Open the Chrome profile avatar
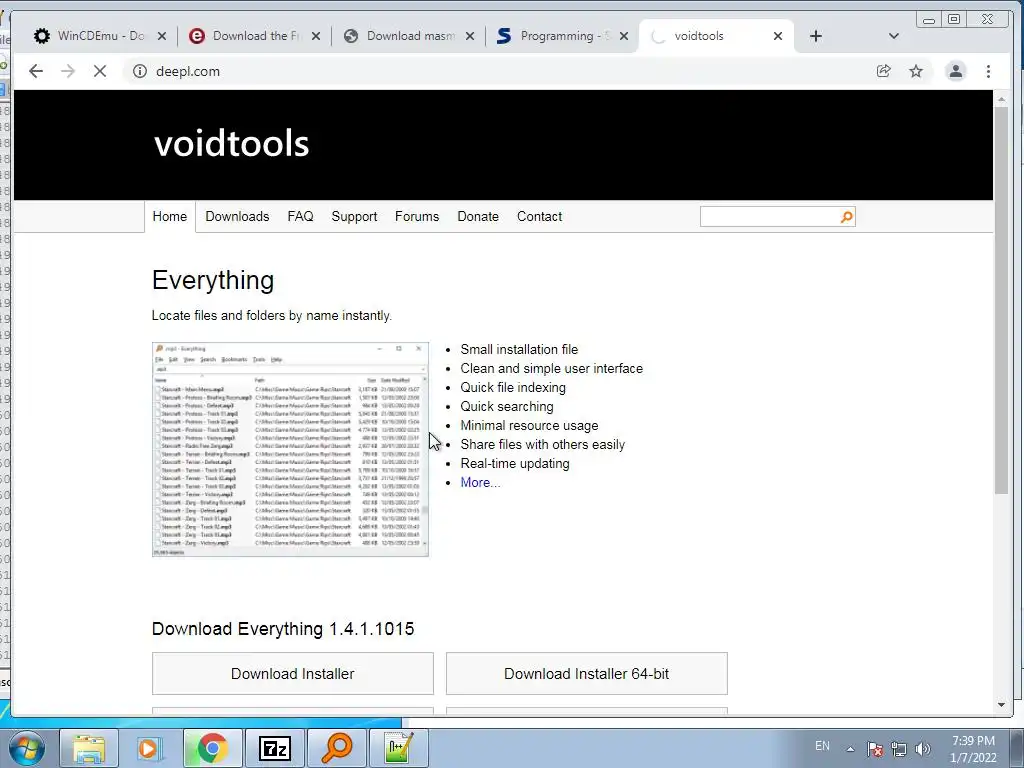Viewport: 1024px width, 768px height. [x=955, y=71]
